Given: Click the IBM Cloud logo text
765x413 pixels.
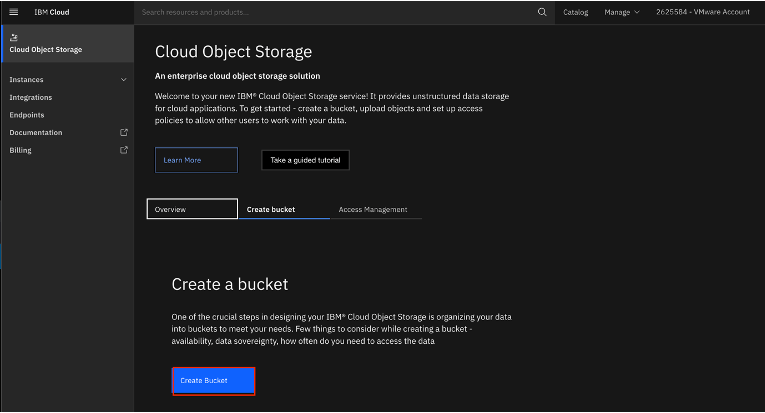Looking at the screenshot, I should click(51, 12).
